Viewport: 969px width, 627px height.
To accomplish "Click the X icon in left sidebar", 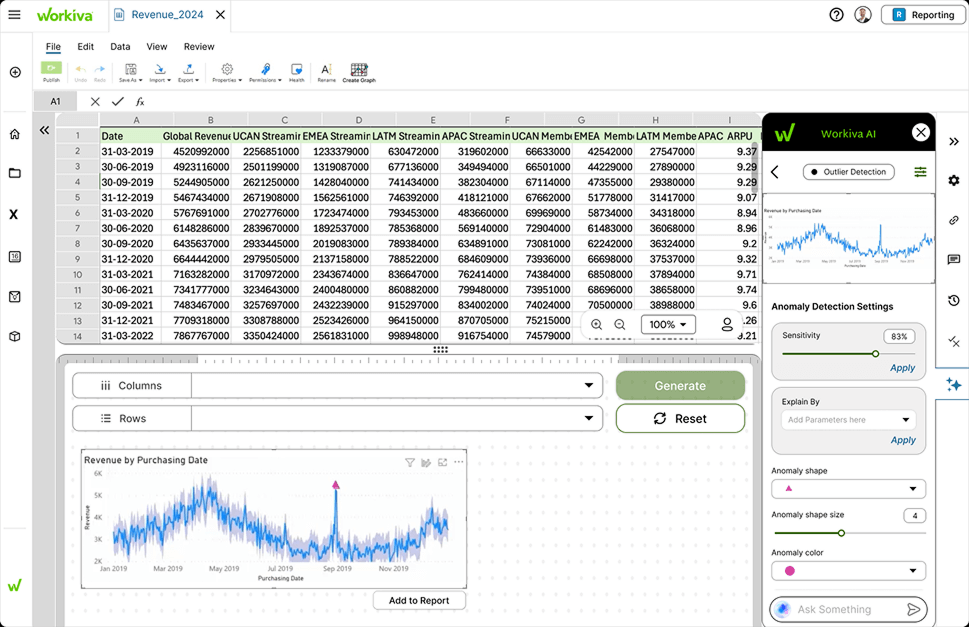I will (x=14, y=214).
